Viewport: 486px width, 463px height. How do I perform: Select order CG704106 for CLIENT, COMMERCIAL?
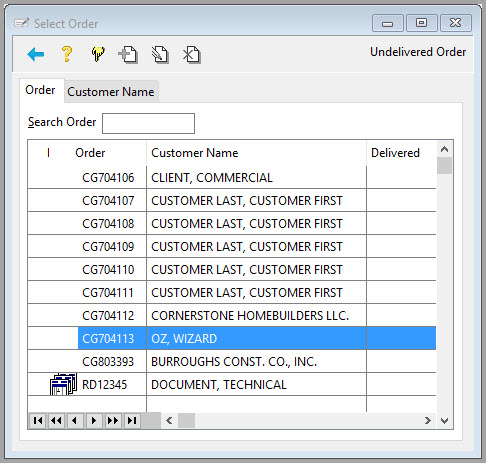tap(232, 178)
